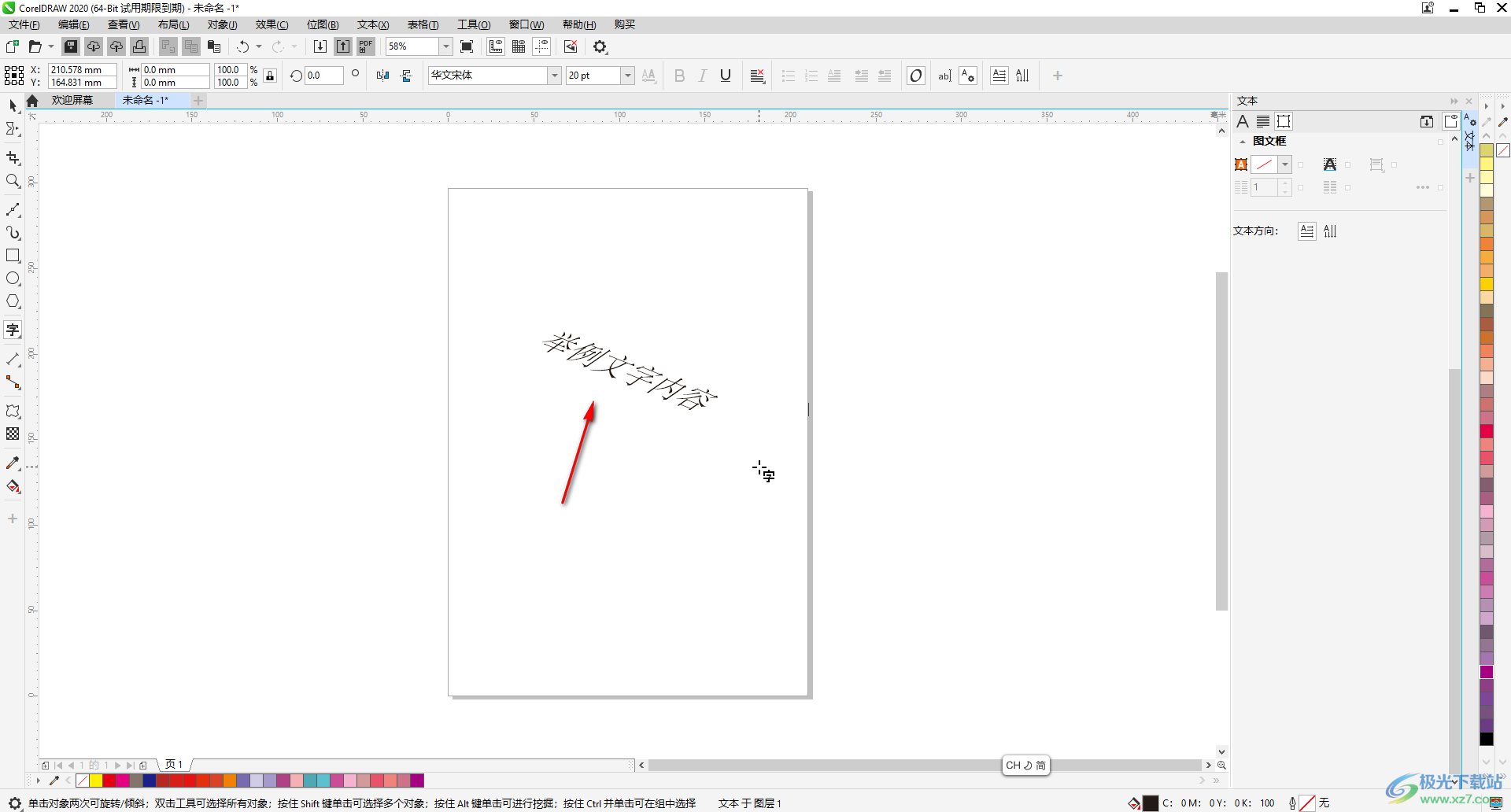Set horizontal text direction in property bar

[999, 76]
